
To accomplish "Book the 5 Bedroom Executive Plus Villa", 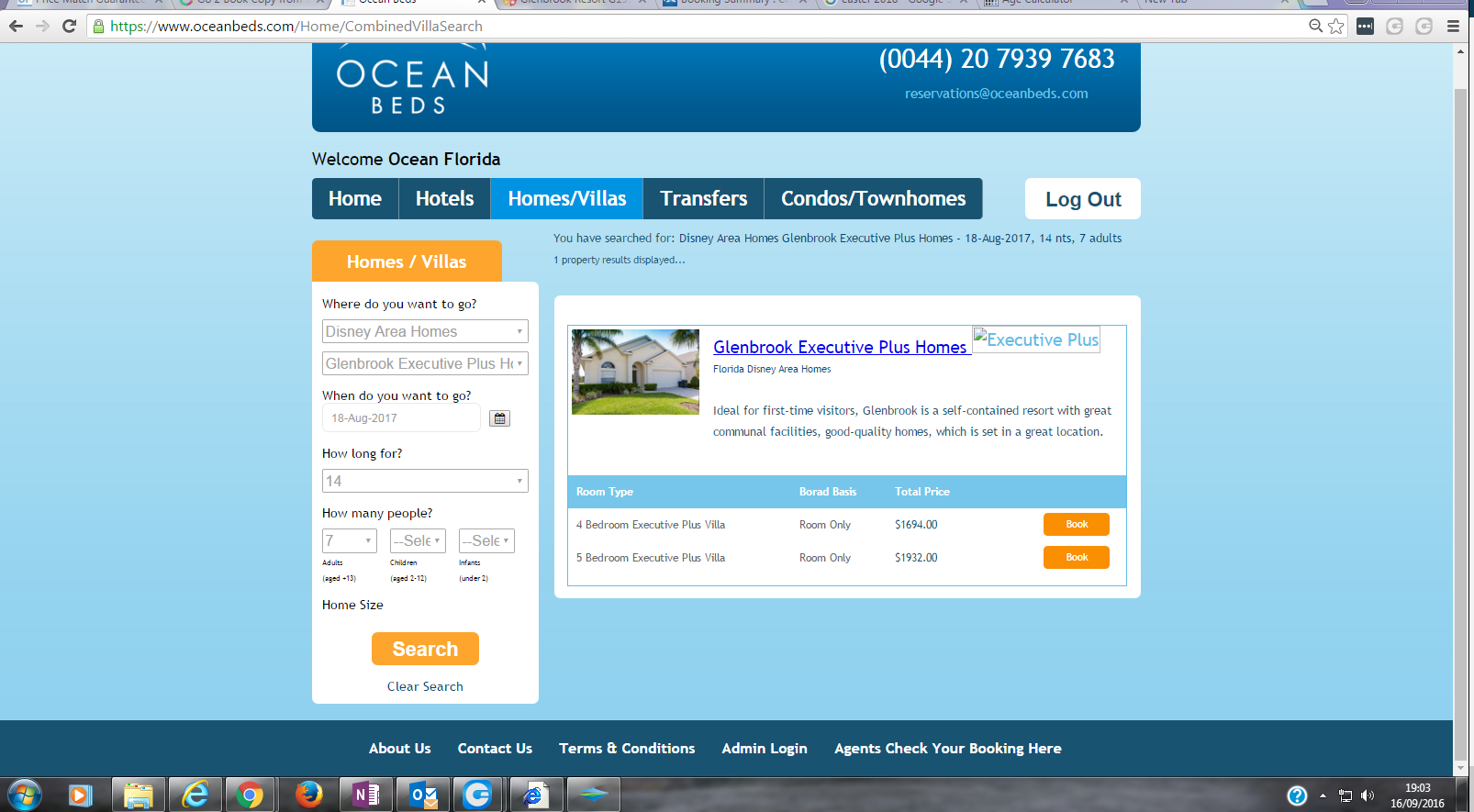I will click(x=1077, y=557).
